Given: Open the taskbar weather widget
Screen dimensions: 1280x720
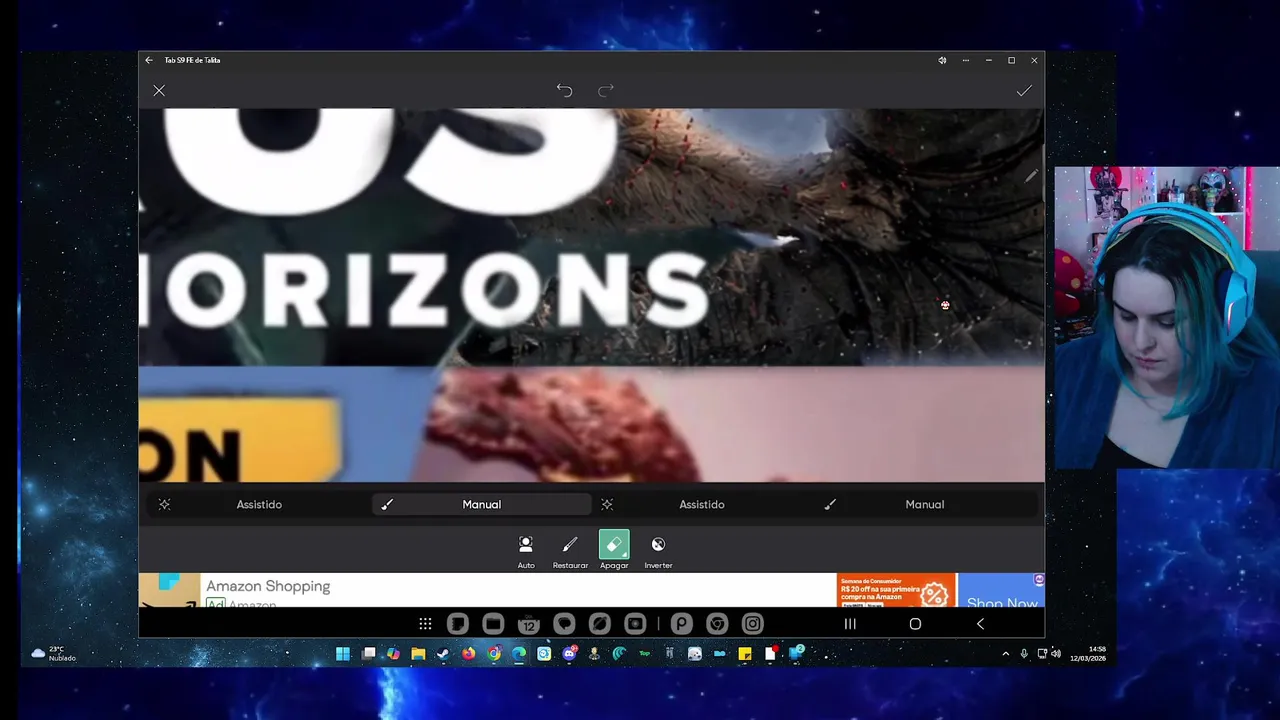Looking at the screenshot, I should pos(52,654).
